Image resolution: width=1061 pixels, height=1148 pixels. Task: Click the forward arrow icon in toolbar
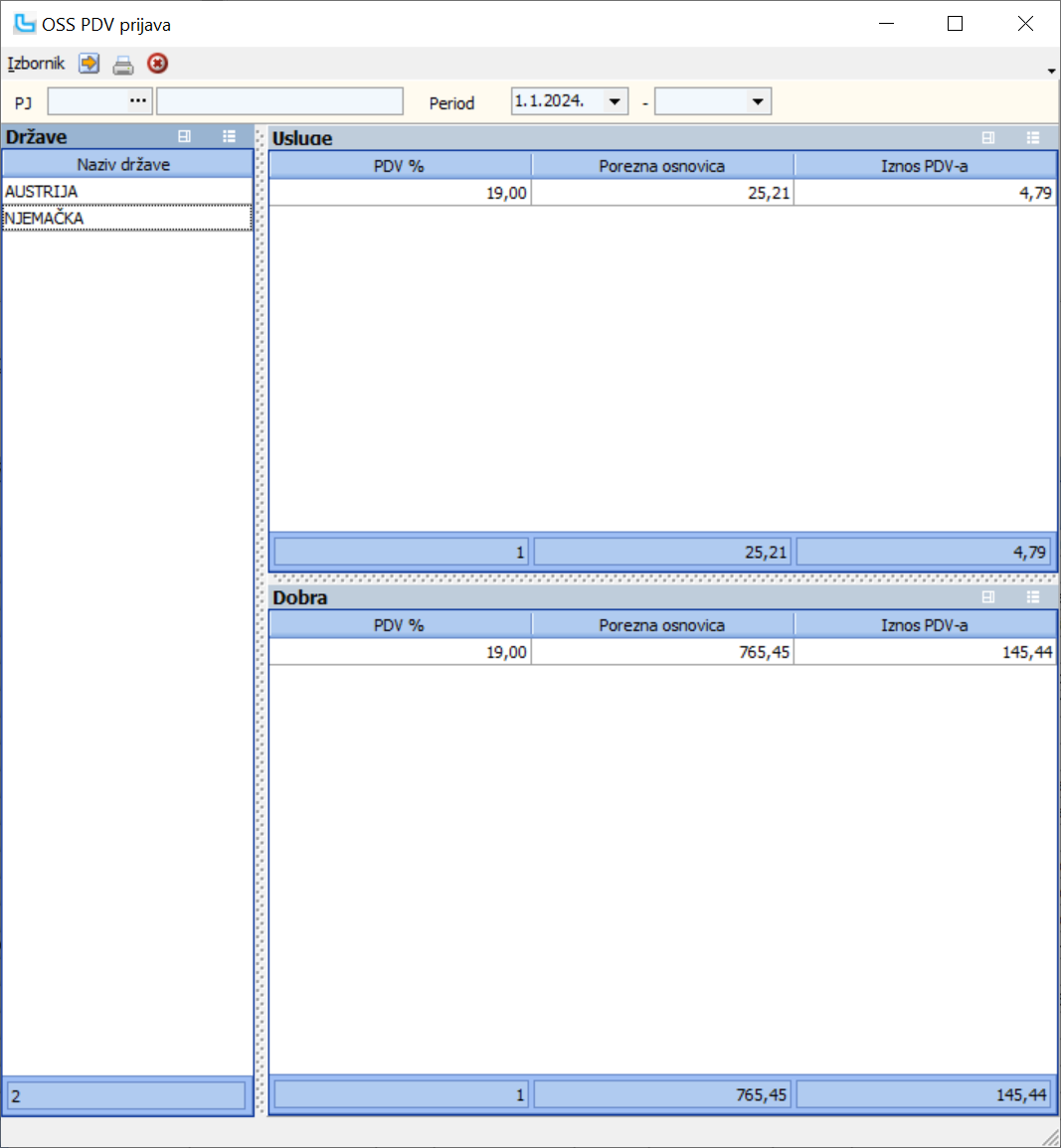click(88, 63)
